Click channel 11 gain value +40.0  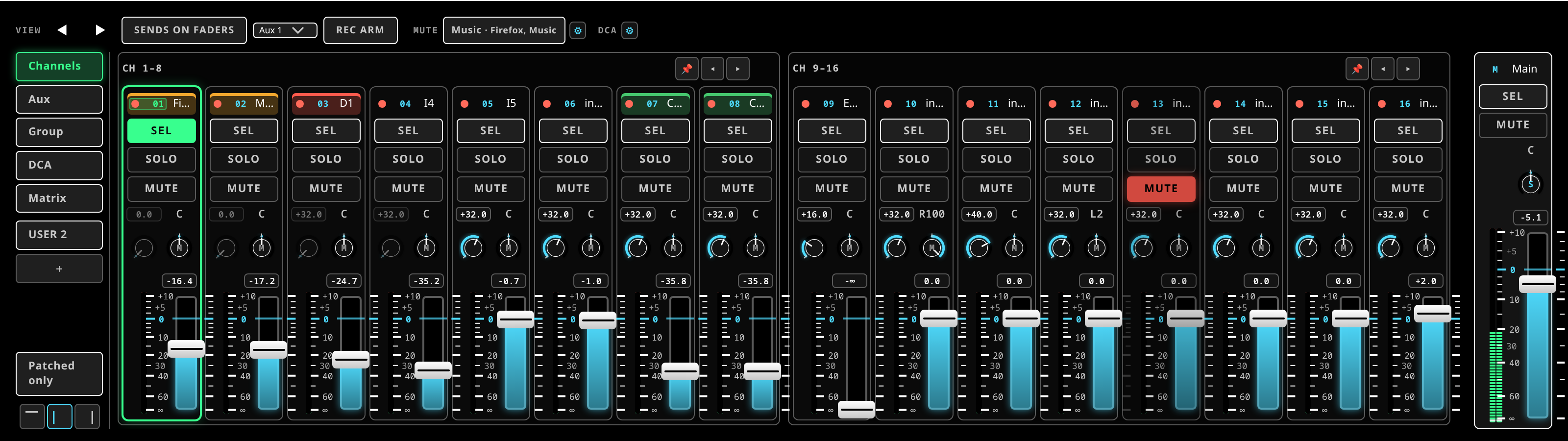point(979,215)
